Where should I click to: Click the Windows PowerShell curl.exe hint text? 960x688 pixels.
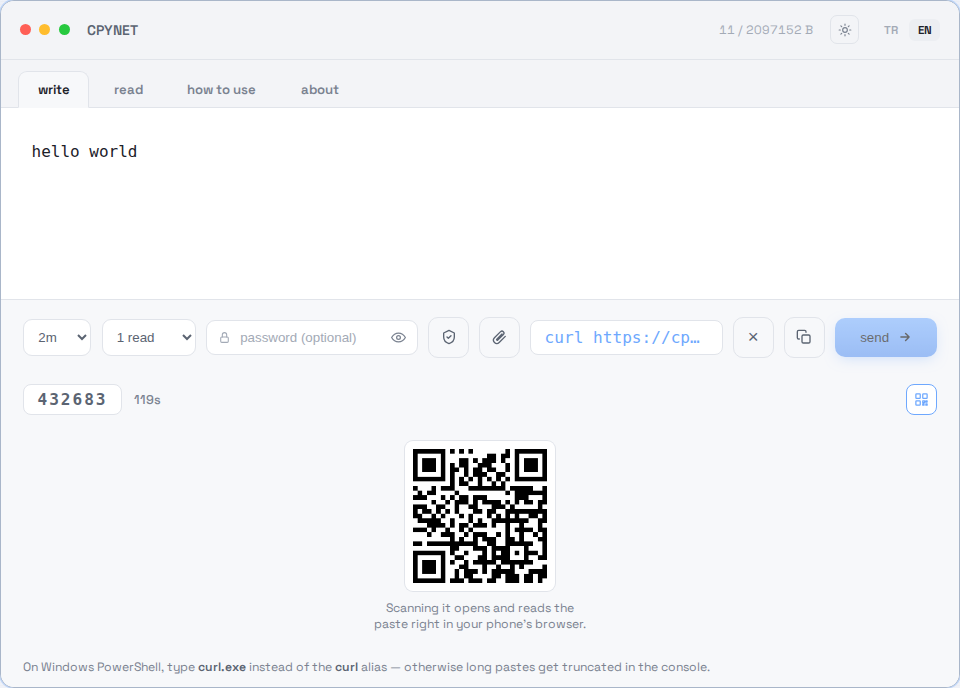pyautogui.click(x=366, y=667)
